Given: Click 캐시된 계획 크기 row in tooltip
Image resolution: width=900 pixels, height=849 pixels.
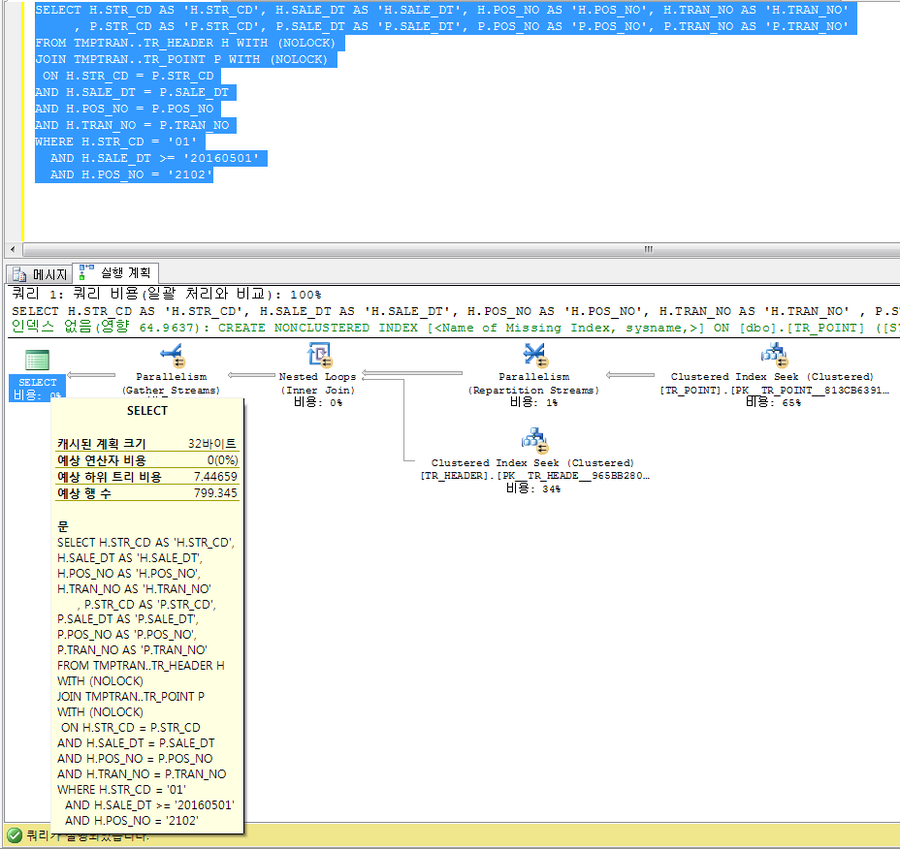Looking at the screenshot, I should 147,444.
